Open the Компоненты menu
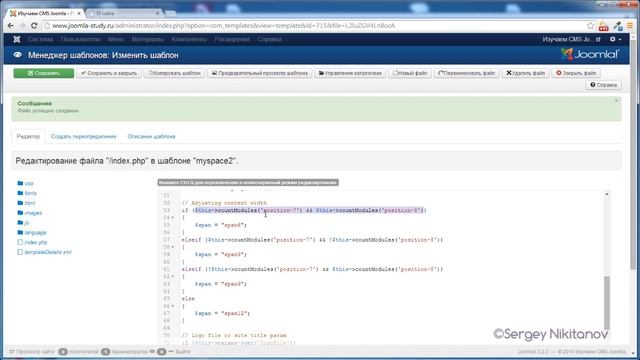This screenshot has height=360, width=640. point(189,39)
